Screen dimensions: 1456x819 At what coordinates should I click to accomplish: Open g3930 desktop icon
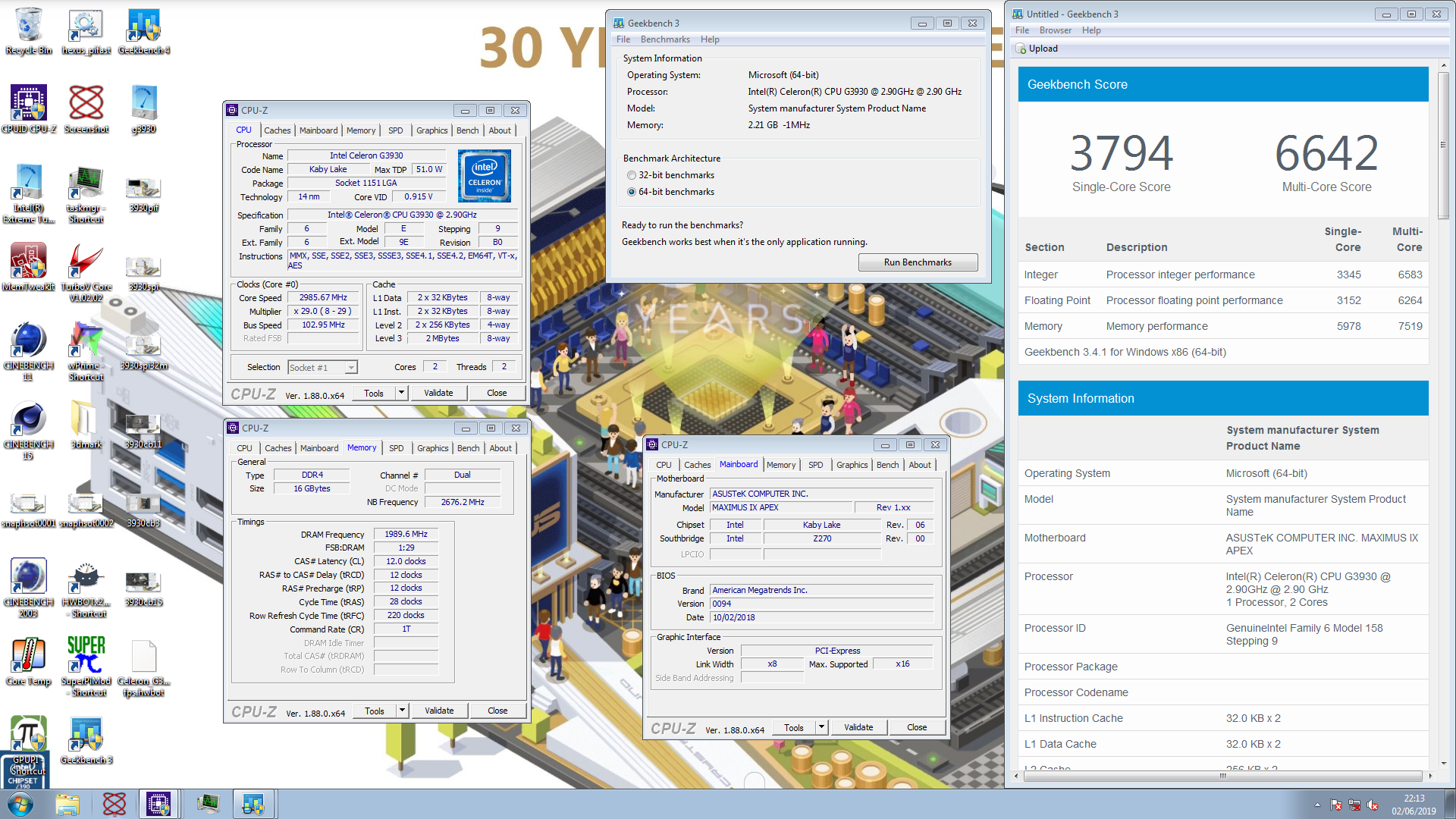click(x=144, y=109)
